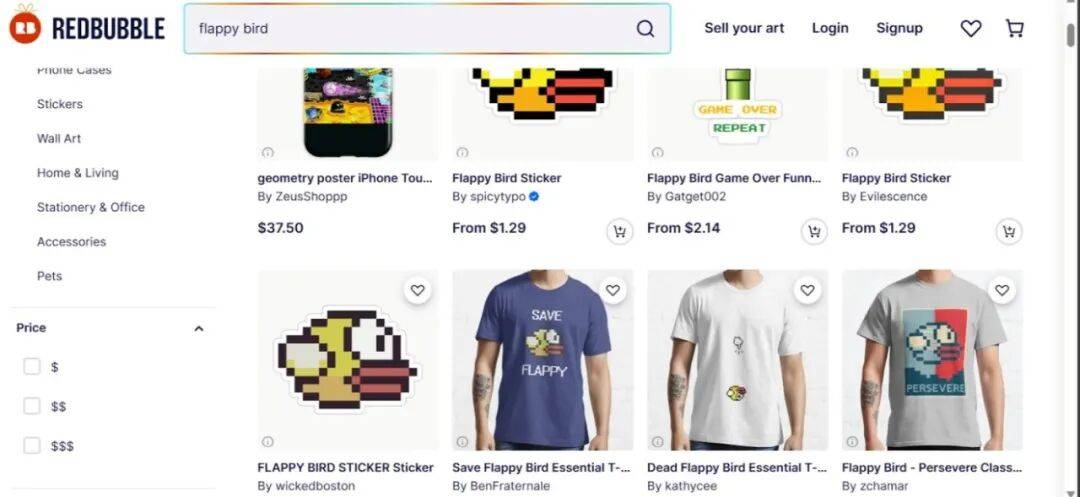The image size is (1080, 497).
Task: Add Flappy Bird Game Over item to cart
Action: (x=814, y=231)
